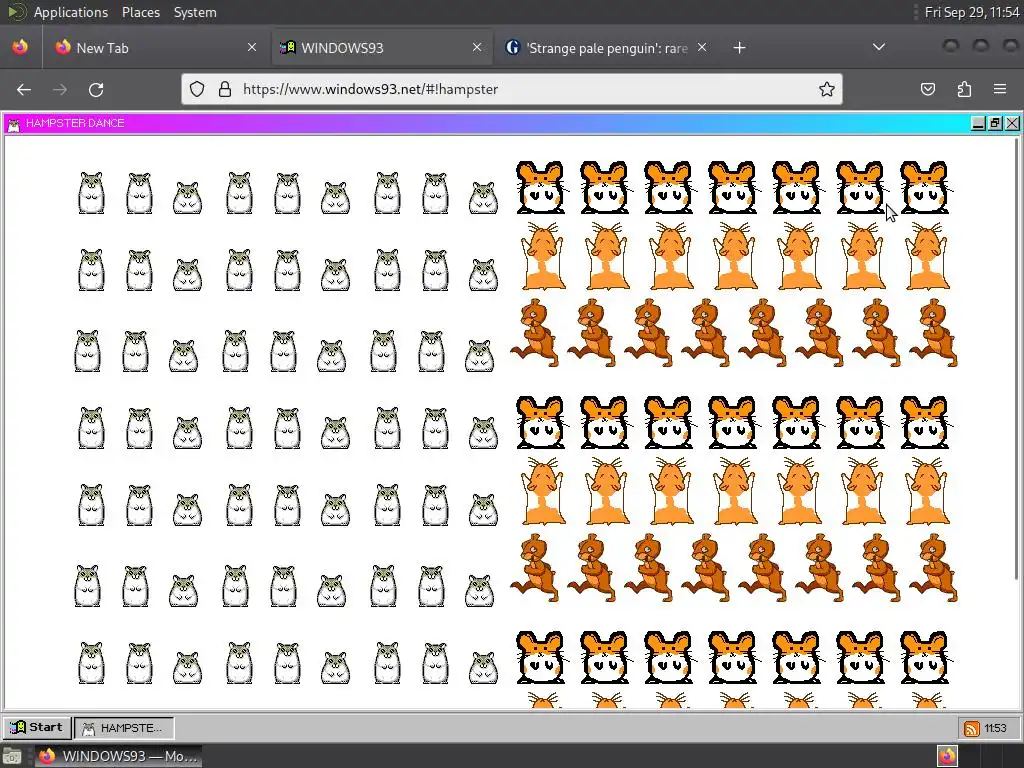Open the System menu
Image resolution: width=1024 pixels, height=768 pixels.
tap(195, 12)
